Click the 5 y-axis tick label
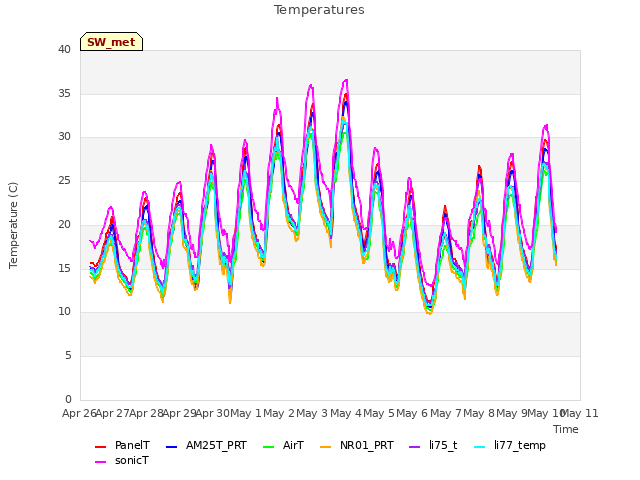Image resolution: width=640 pixels, height=480 pixels. (68, 356)
